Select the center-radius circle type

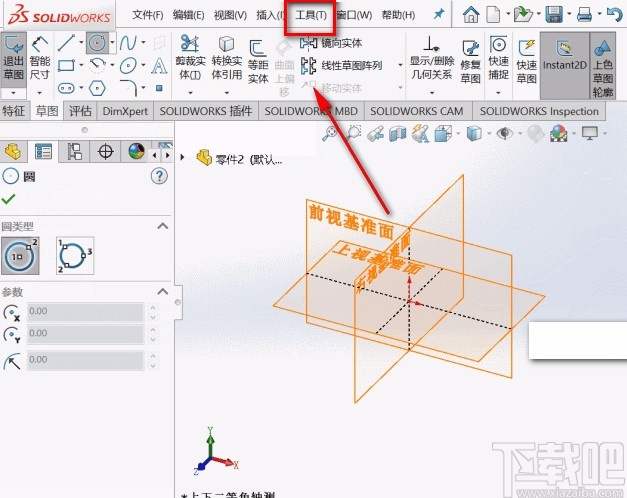[20, 256]
